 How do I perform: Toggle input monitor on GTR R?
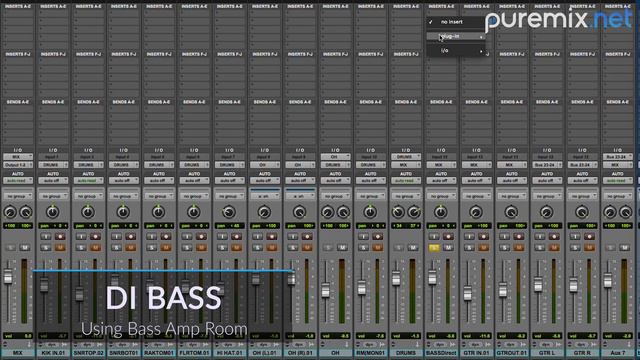[x=575, y=236]
